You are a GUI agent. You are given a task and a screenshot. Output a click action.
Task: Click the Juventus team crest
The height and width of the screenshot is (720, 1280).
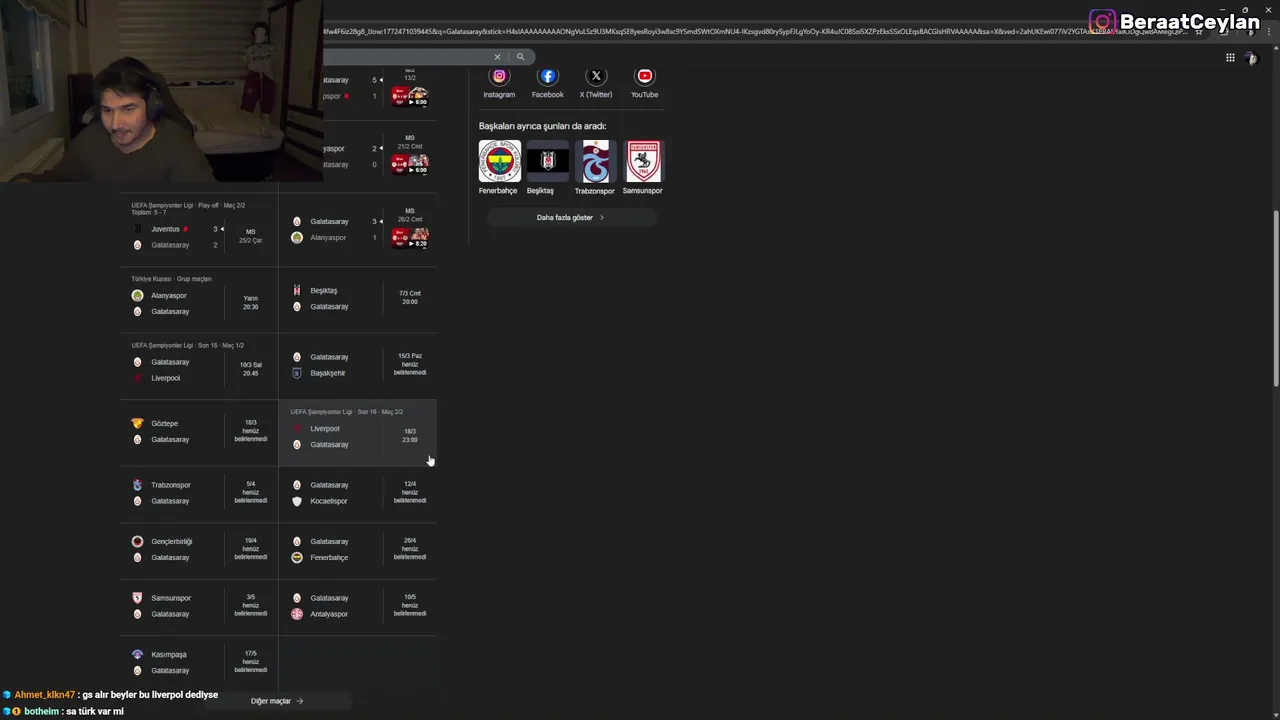click(x=137, y=229)
